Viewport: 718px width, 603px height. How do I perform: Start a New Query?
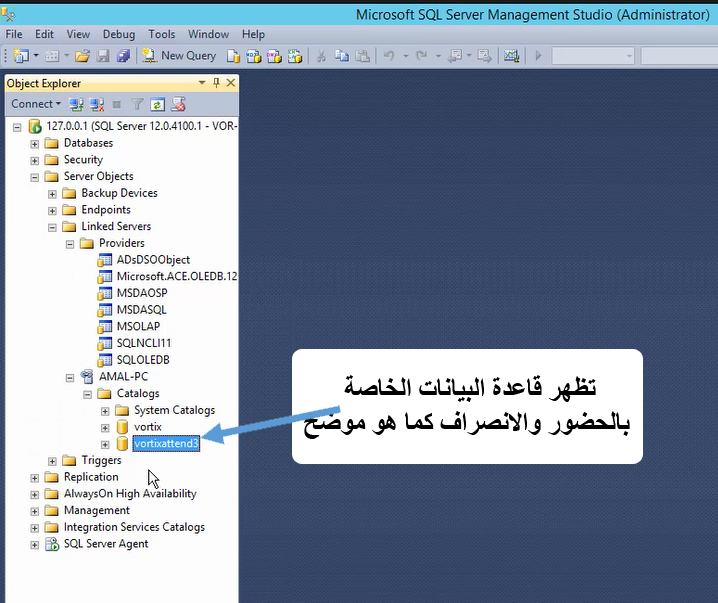[x=179, y=56]
